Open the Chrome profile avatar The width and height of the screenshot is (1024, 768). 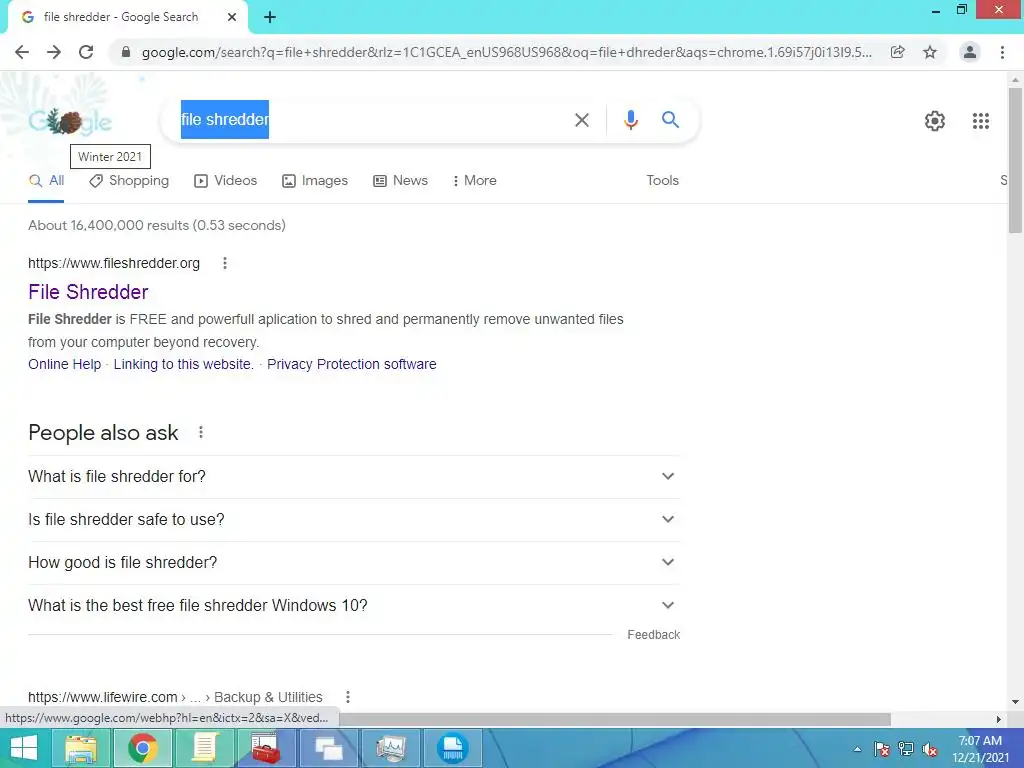(970, 52)
